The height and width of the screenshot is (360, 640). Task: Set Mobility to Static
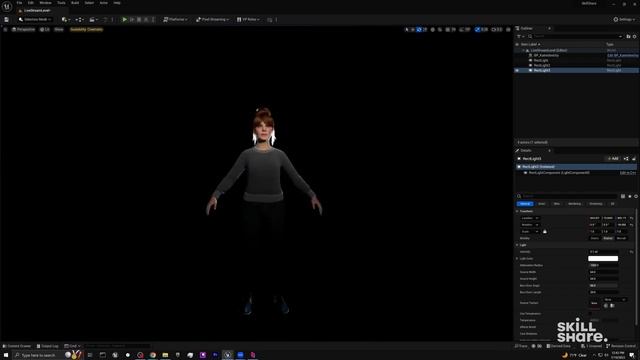[595, 238]
